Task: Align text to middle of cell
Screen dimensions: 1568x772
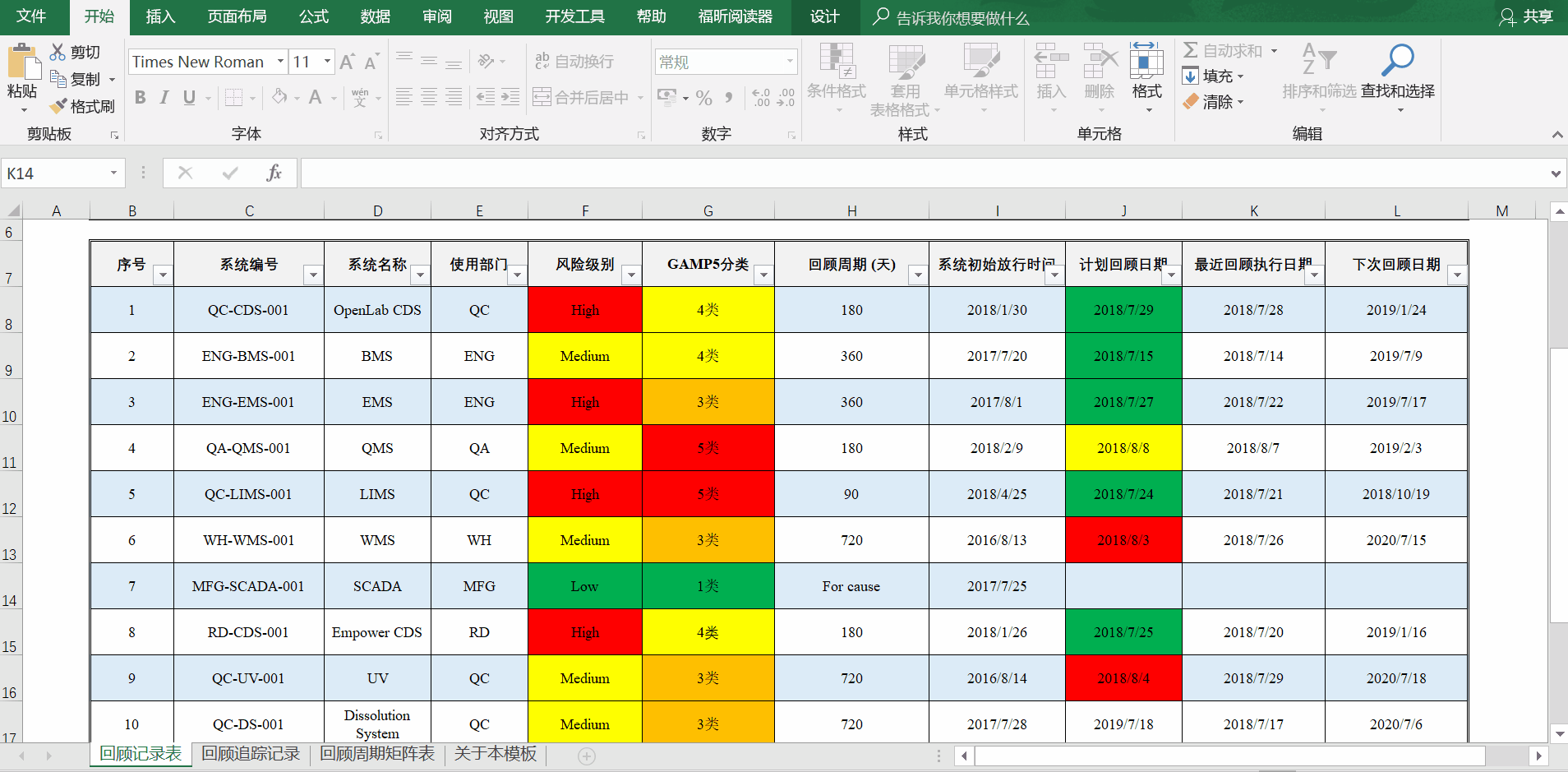Action: [x=429, y=61]
